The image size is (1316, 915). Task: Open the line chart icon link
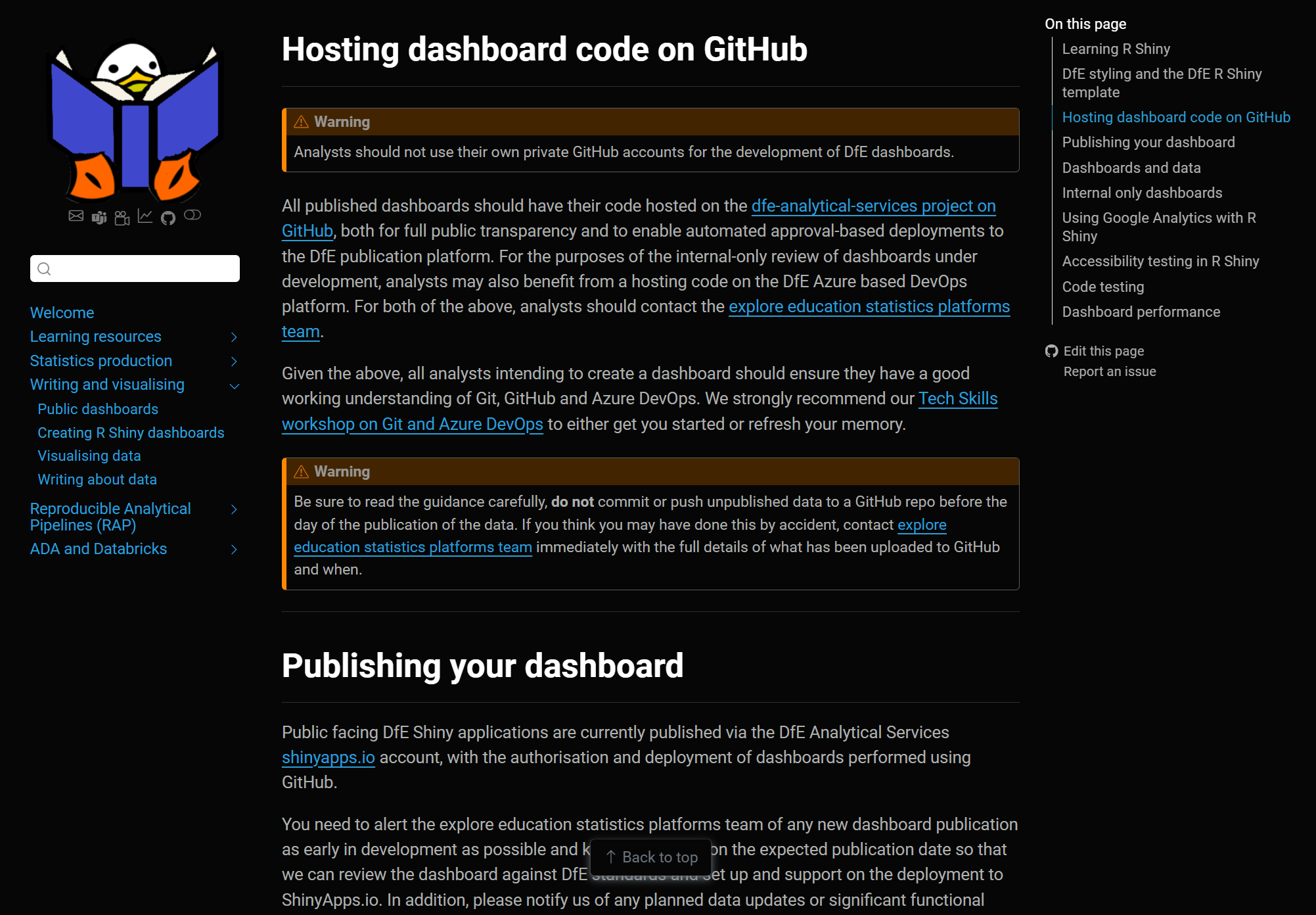145,216
